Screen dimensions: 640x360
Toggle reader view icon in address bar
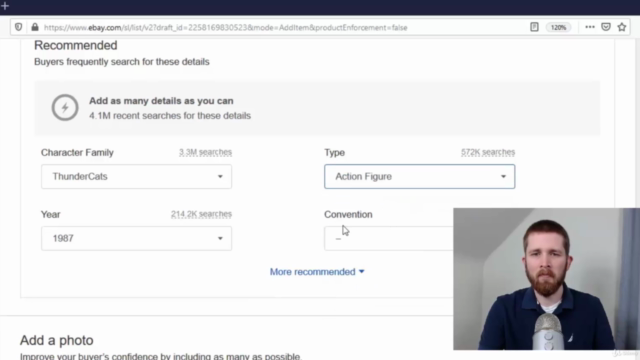pos(534,27)
